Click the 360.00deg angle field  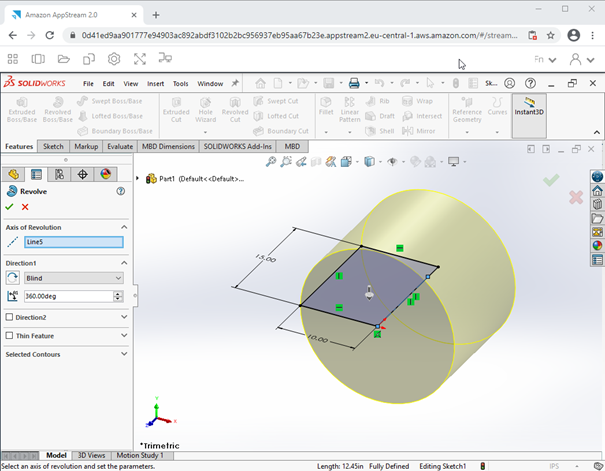pos(68,296)
